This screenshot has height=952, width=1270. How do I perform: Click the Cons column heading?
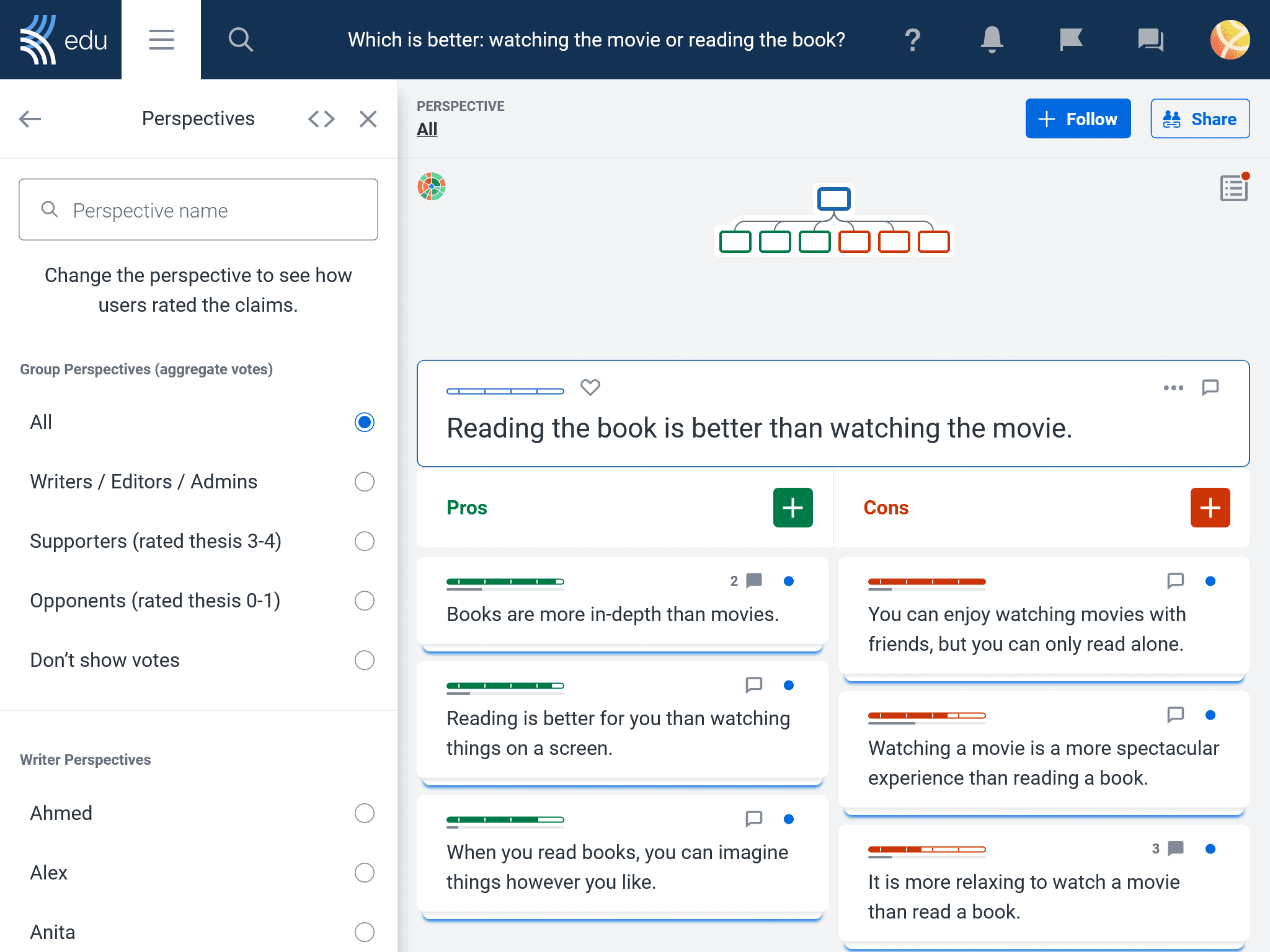tap(886, 508)
